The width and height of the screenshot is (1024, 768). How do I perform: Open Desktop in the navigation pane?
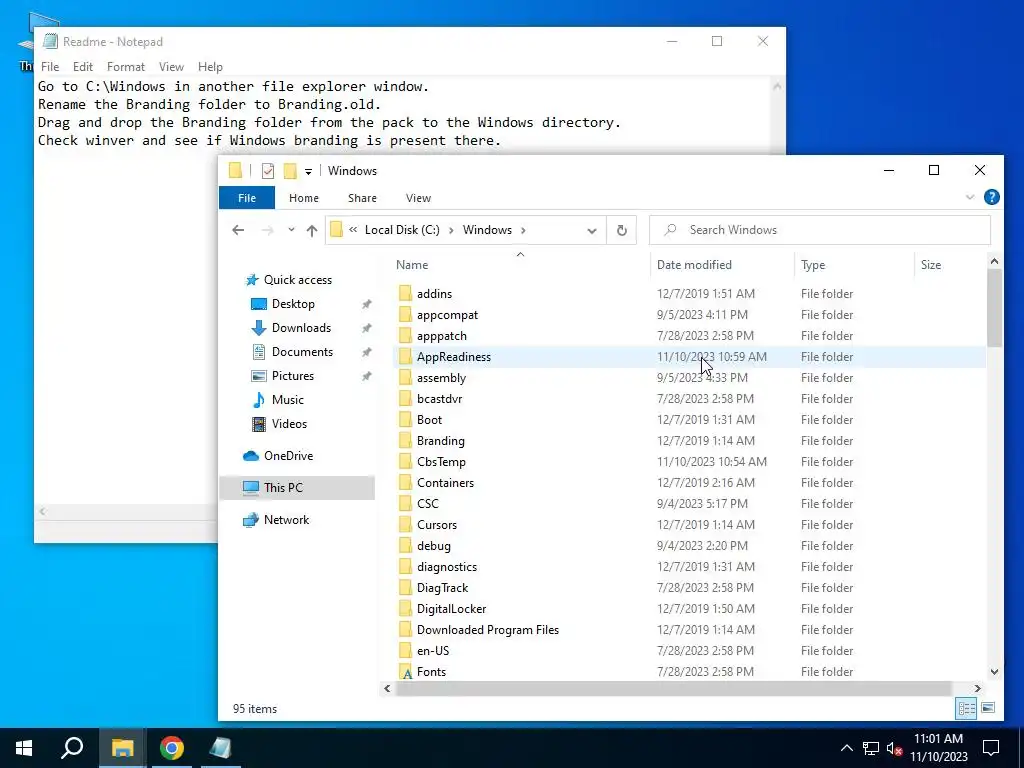click(x=293, y=304)
